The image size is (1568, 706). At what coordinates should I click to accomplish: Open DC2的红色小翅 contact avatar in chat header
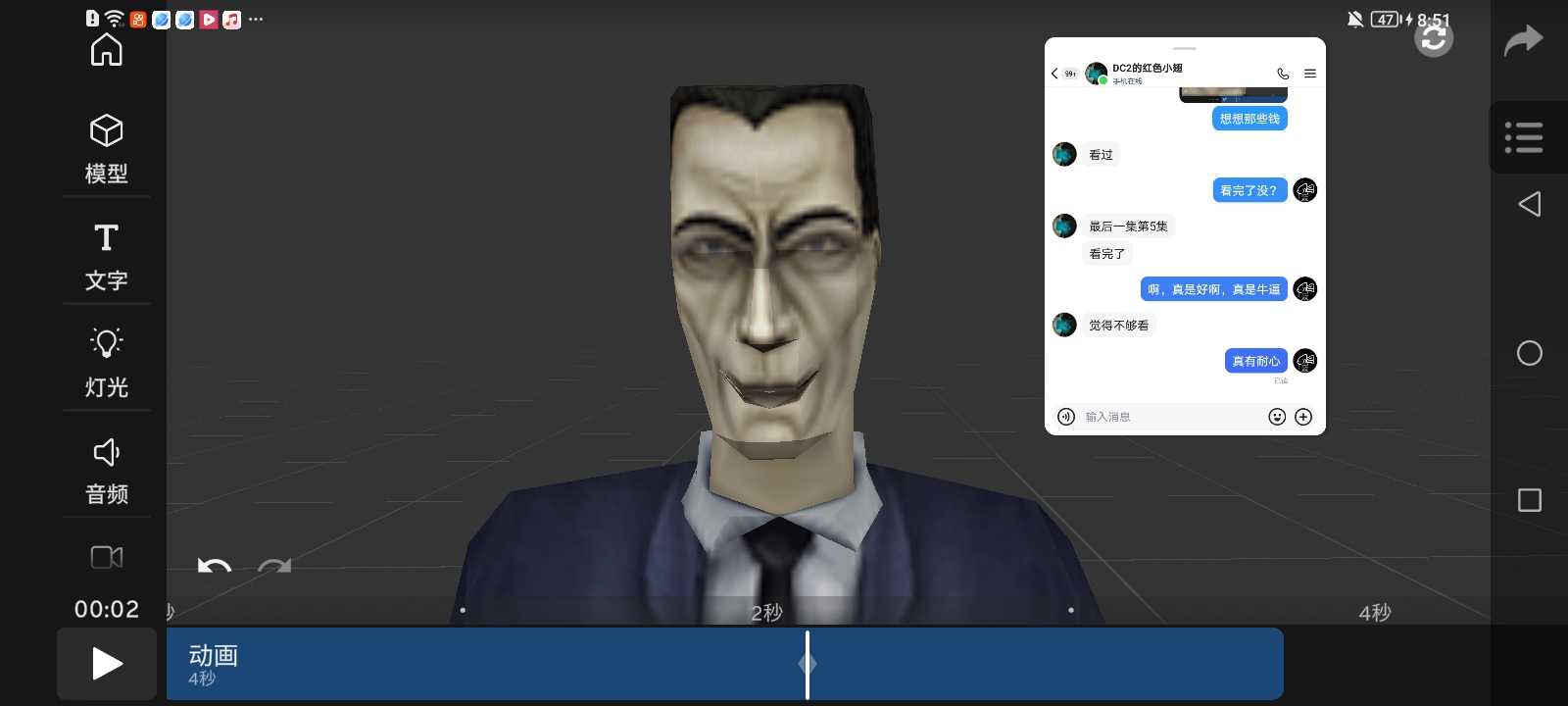(x=1097, y=74)
